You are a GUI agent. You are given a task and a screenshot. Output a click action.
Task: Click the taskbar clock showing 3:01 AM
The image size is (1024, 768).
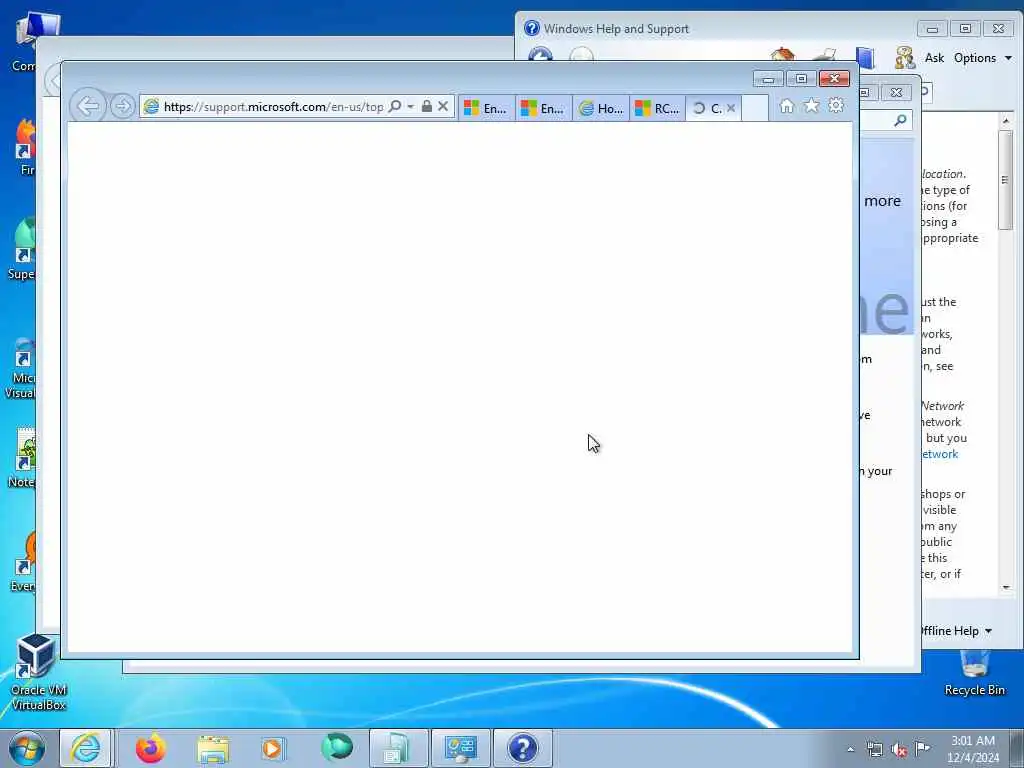pos(973,749)
